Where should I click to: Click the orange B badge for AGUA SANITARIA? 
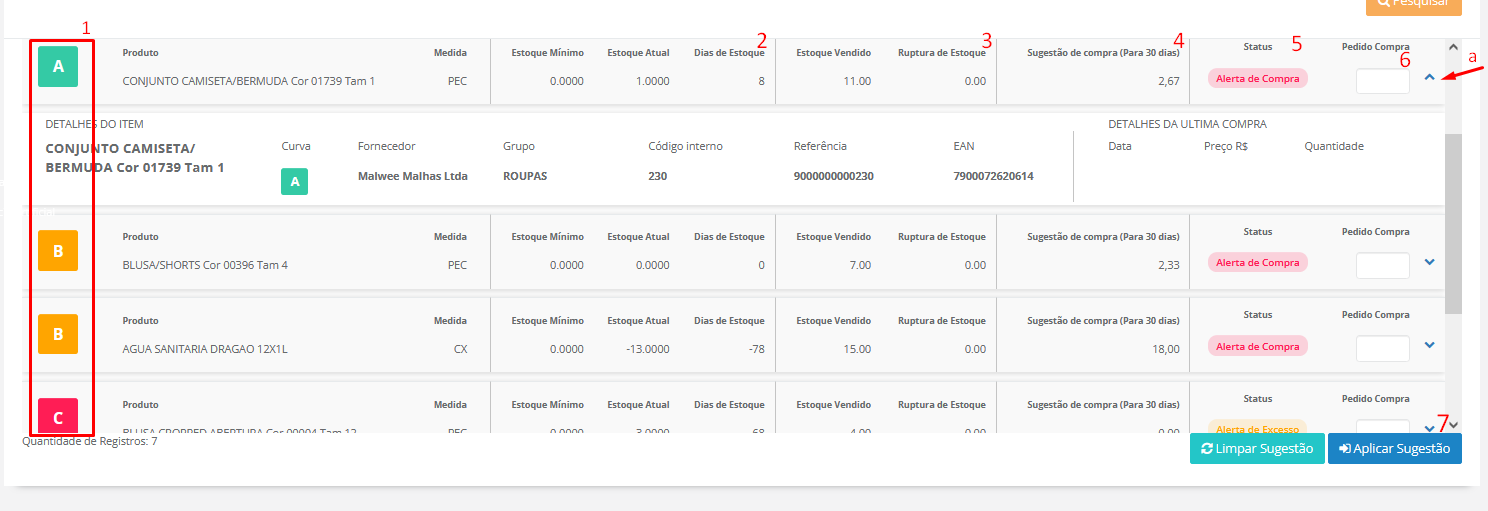[58, 334]
